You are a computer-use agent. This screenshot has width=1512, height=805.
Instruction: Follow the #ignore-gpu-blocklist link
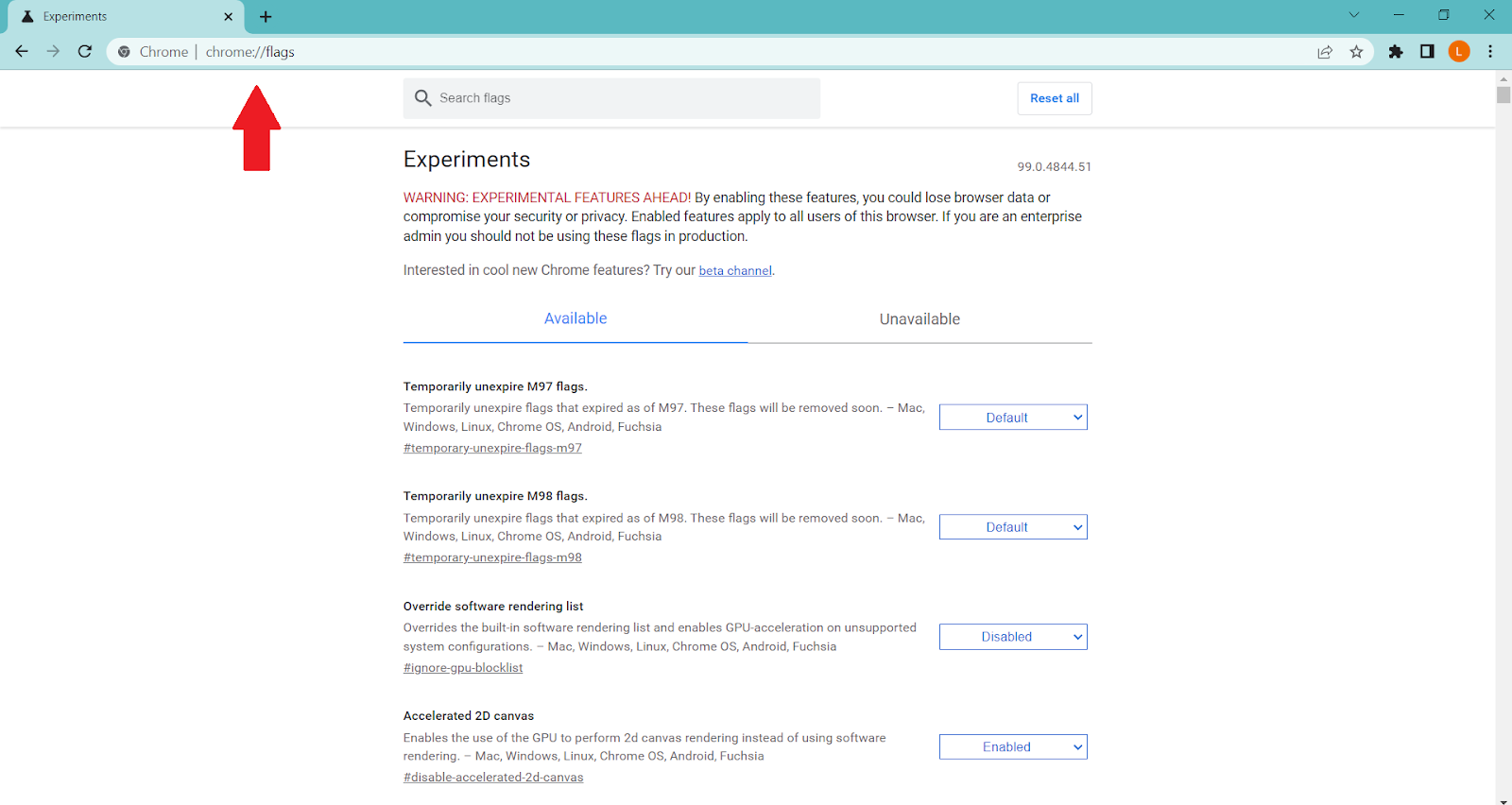(x=463, y=668)
